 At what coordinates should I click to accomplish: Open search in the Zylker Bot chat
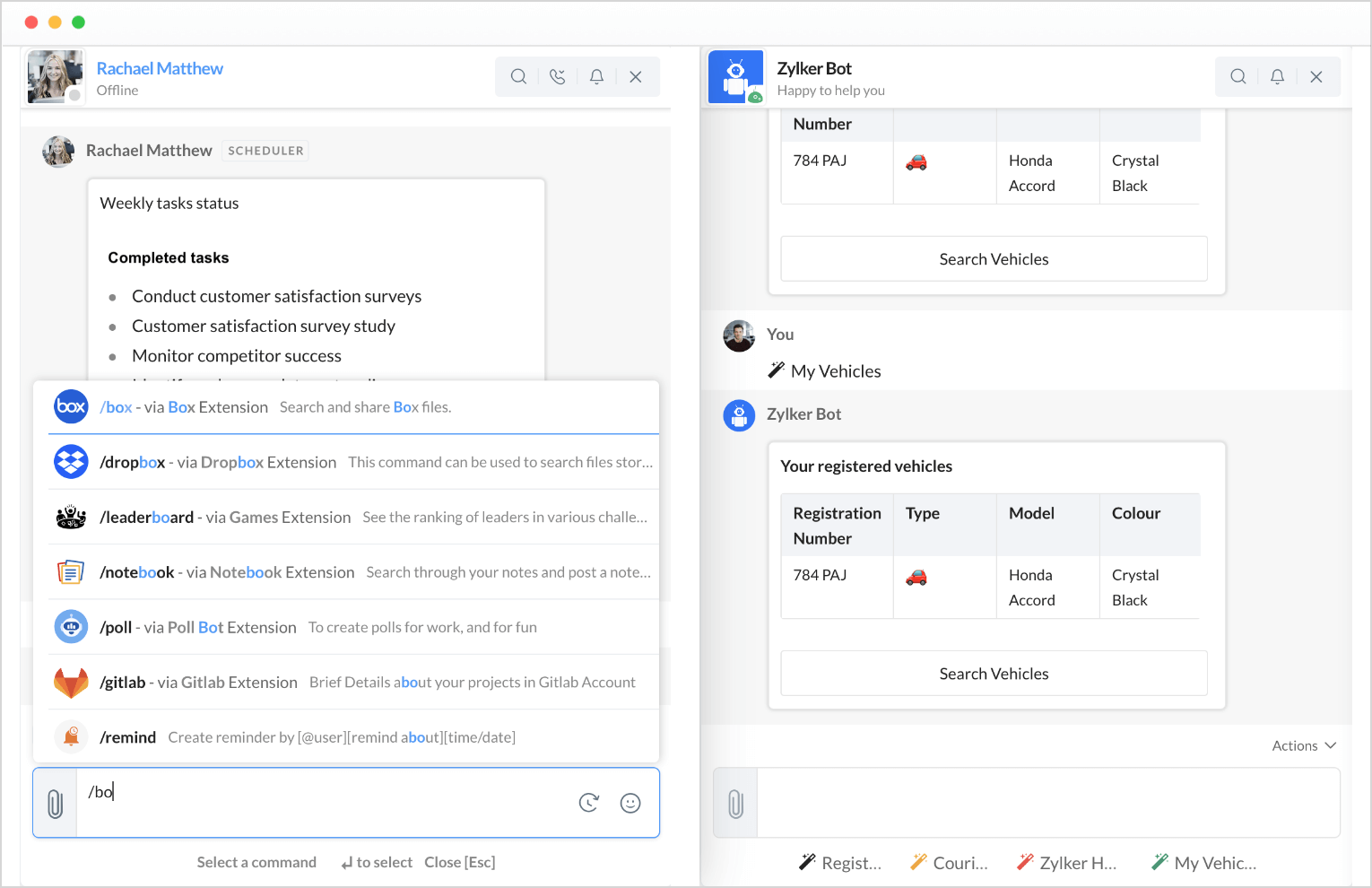(1238, 77)
